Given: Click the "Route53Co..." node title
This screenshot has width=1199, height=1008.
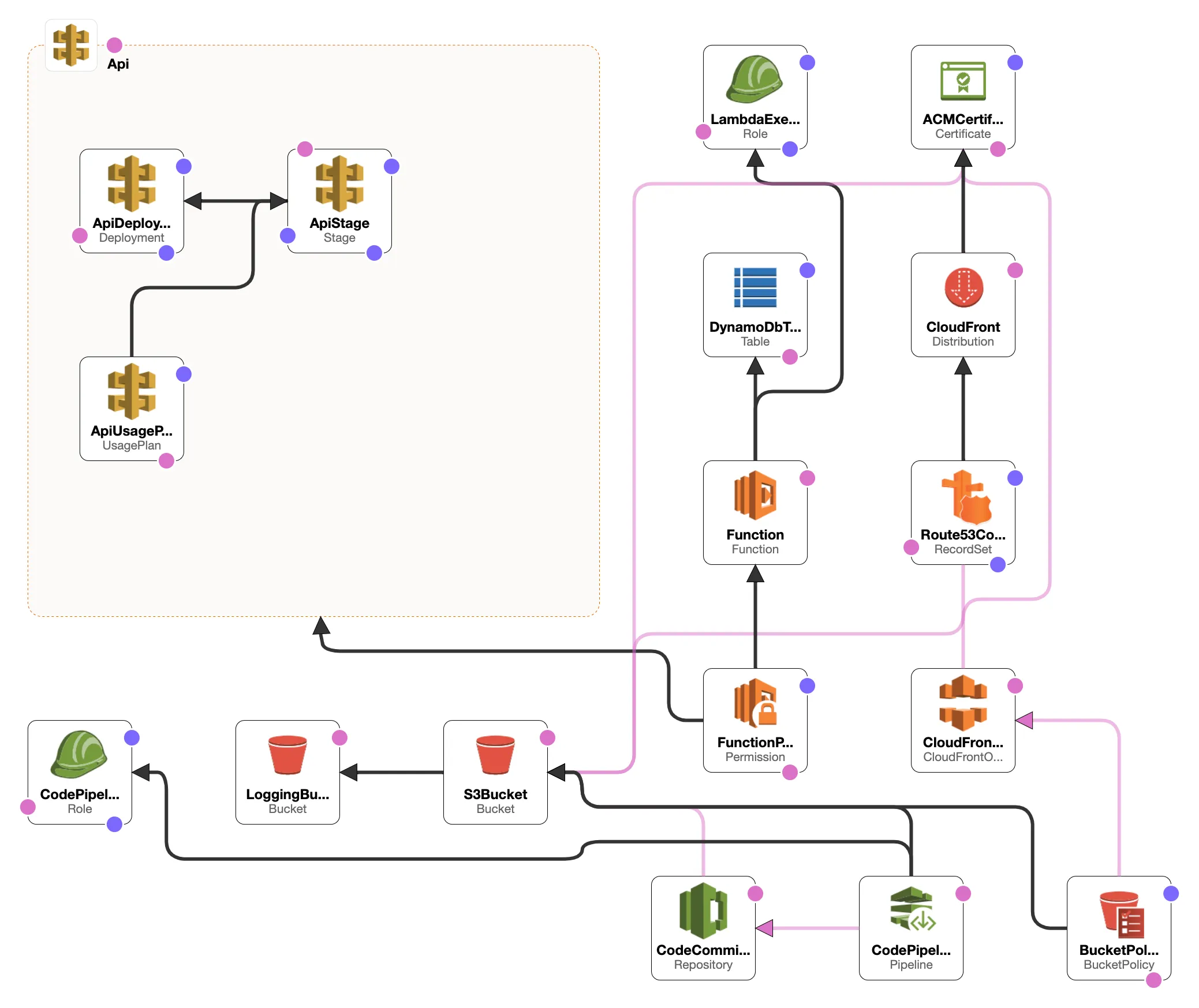Looking at the screenshot, I should [963, 535].
